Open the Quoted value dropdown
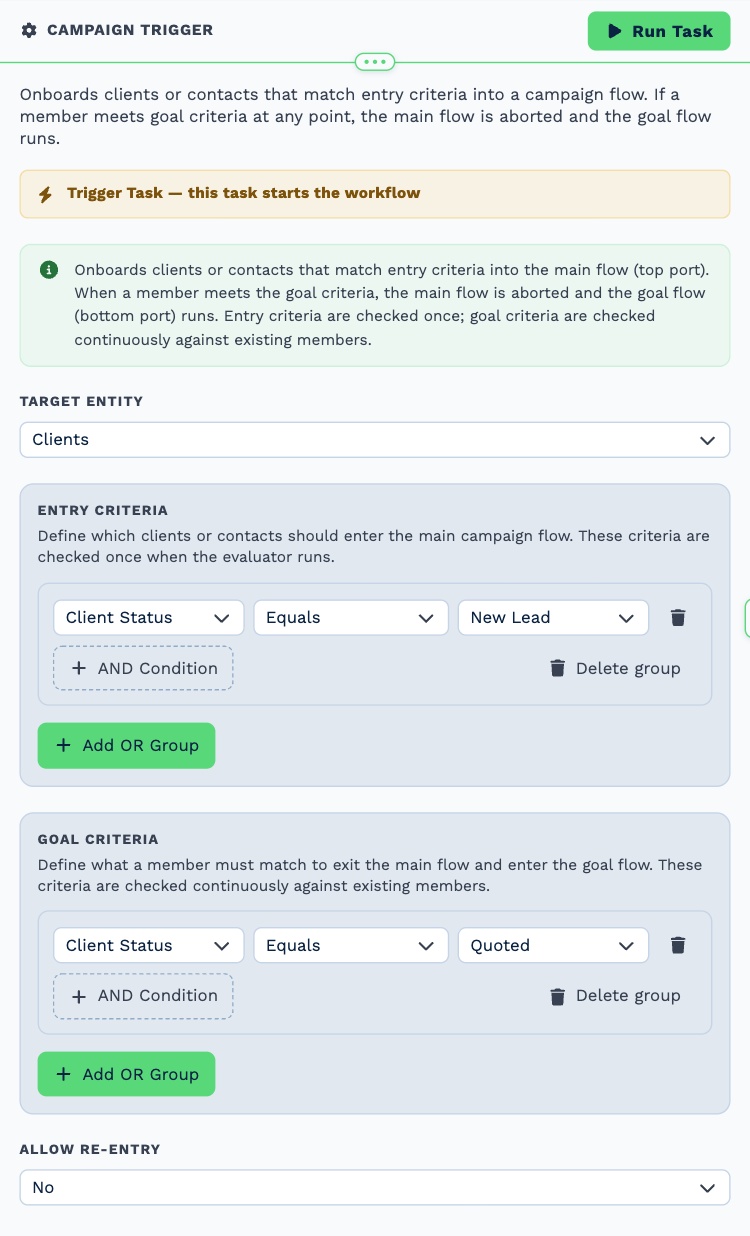Image resolution: width=750 pixels, height=1236 pixels. click(x=553, y=946)
